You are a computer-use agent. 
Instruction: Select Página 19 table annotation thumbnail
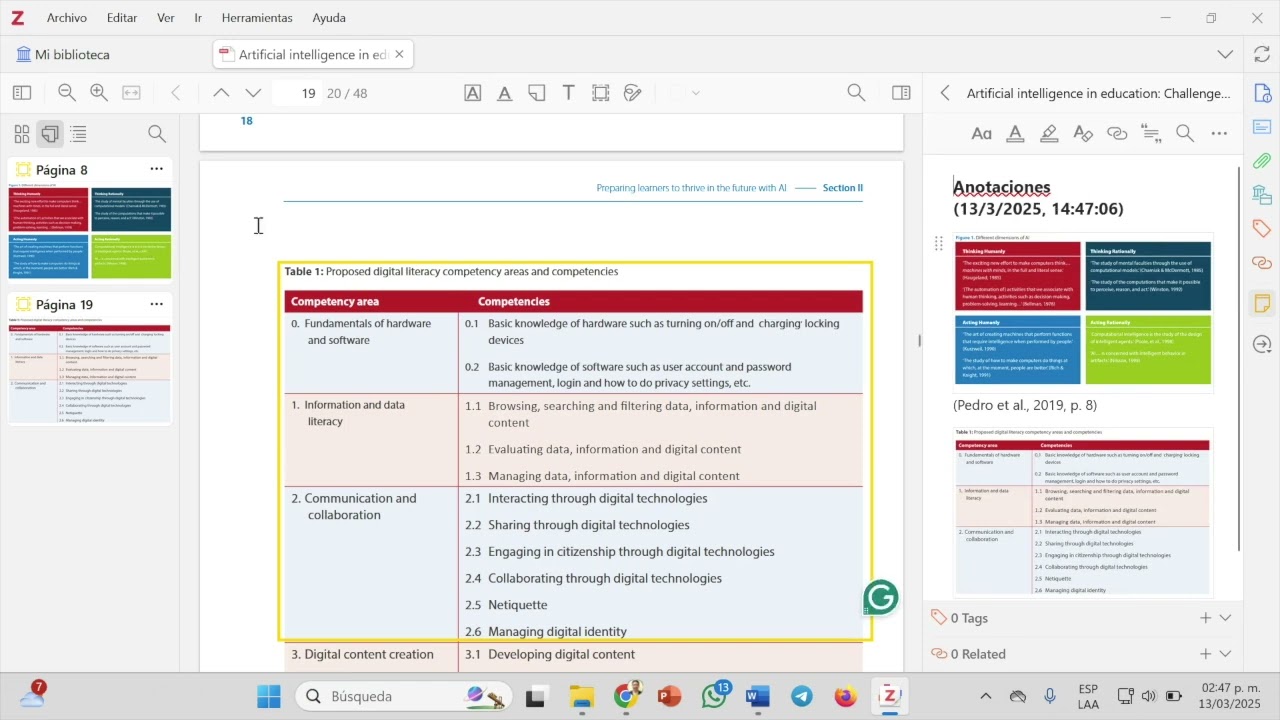[x=90, y=372]
